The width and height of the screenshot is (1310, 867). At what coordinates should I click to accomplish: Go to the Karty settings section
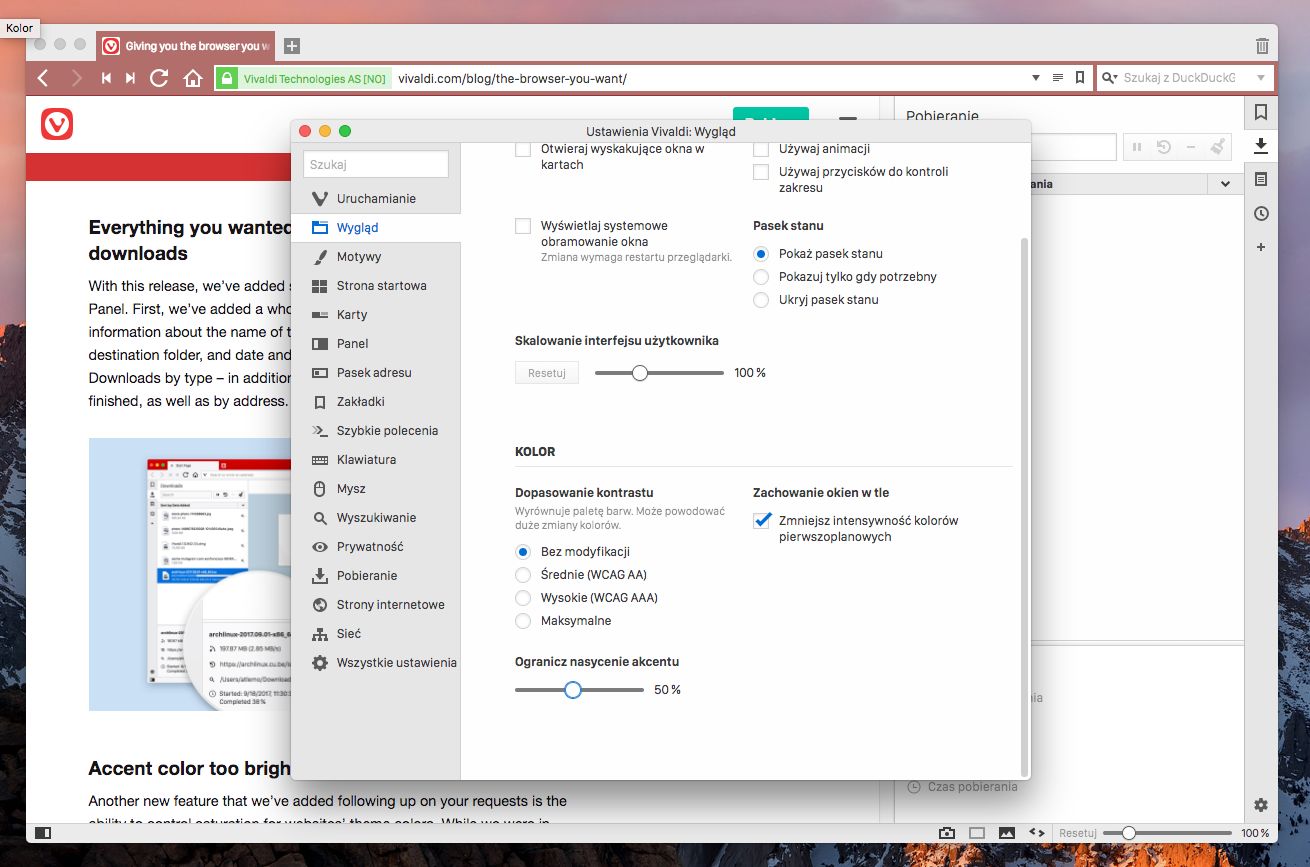(376, 315)
